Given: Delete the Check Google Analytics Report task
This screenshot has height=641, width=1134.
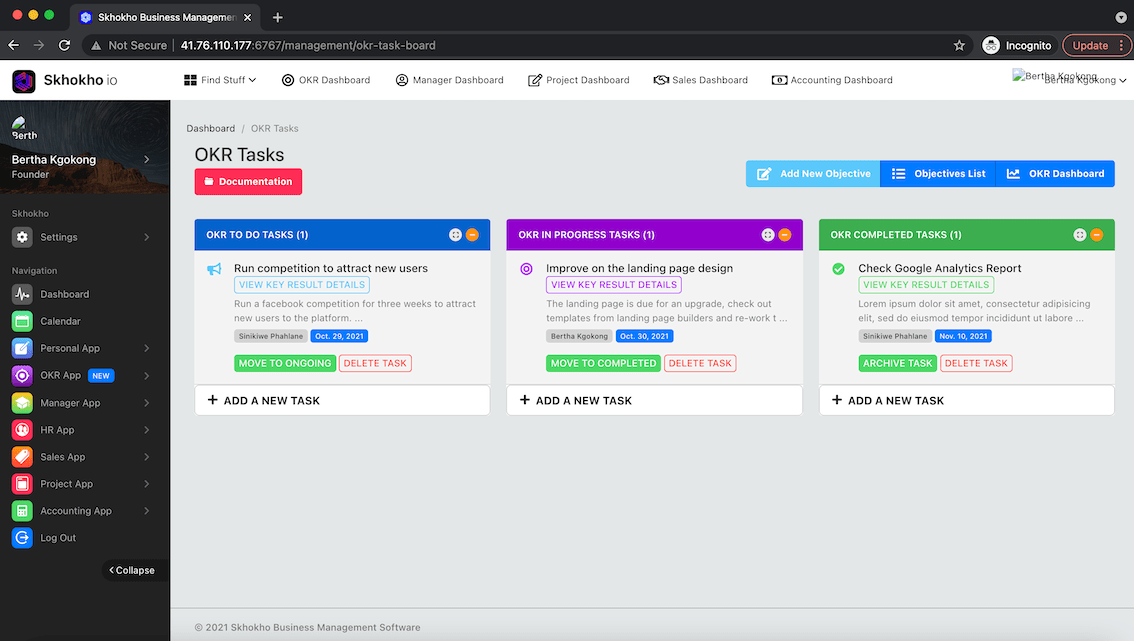Looking at the screenshot, I should point(976,363).
